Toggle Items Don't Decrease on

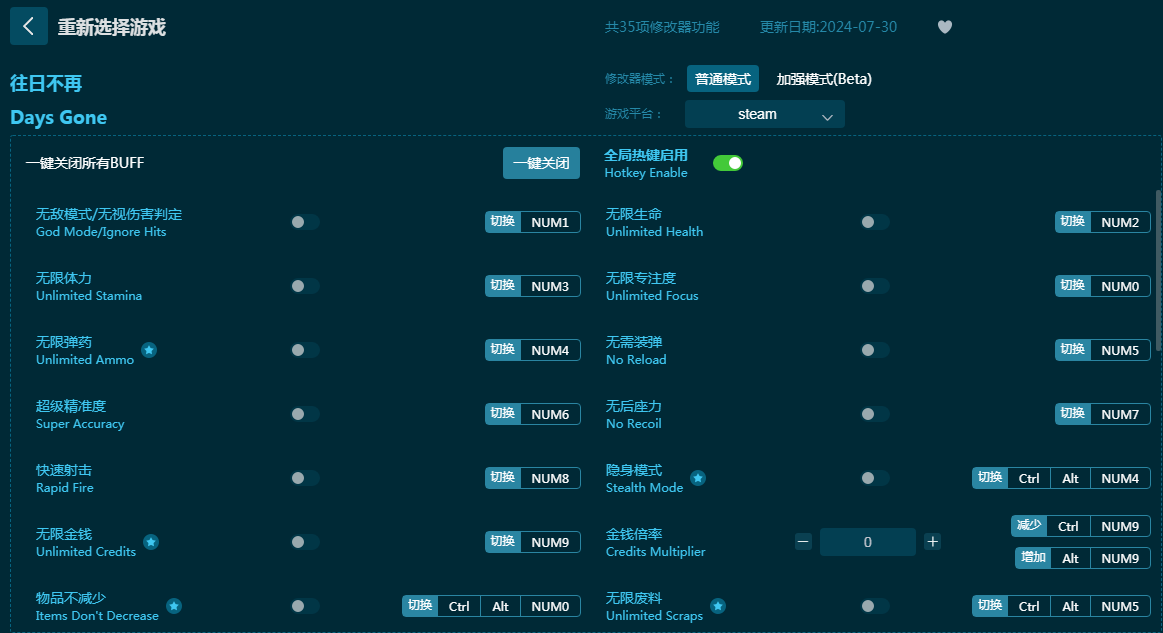305,606
